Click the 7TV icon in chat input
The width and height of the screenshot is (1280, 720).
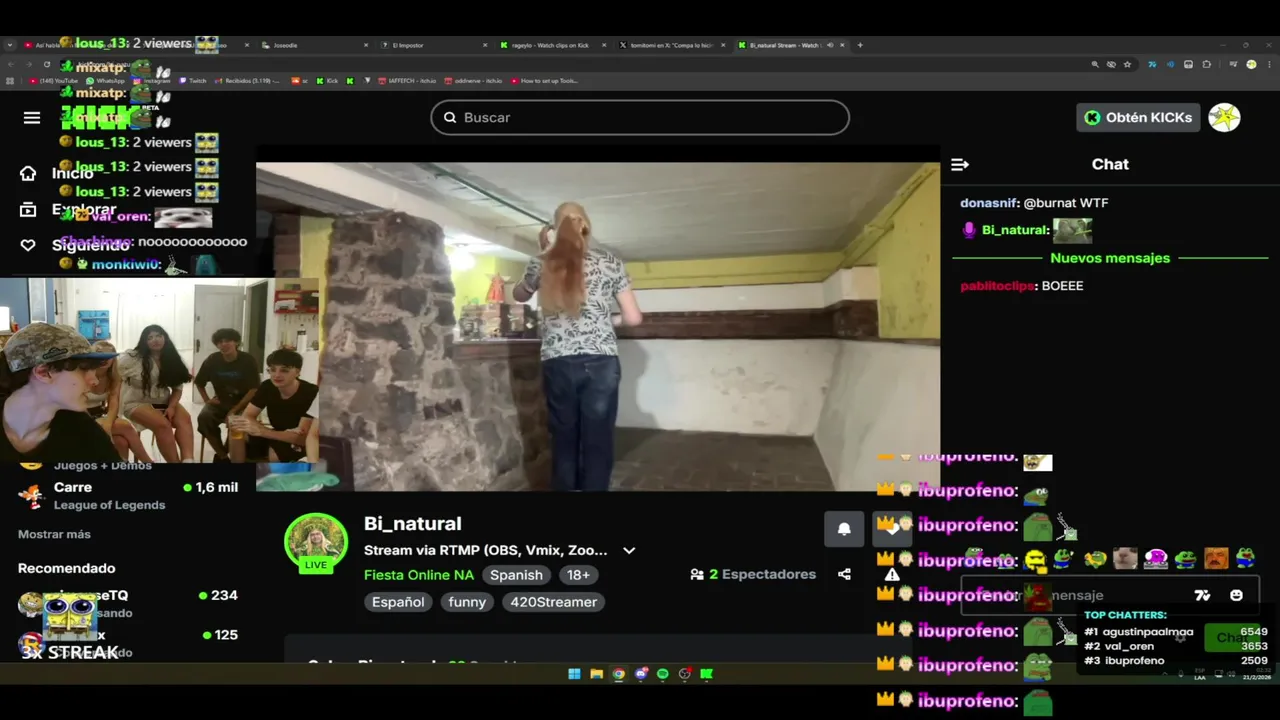click(x=1202, y=595)
